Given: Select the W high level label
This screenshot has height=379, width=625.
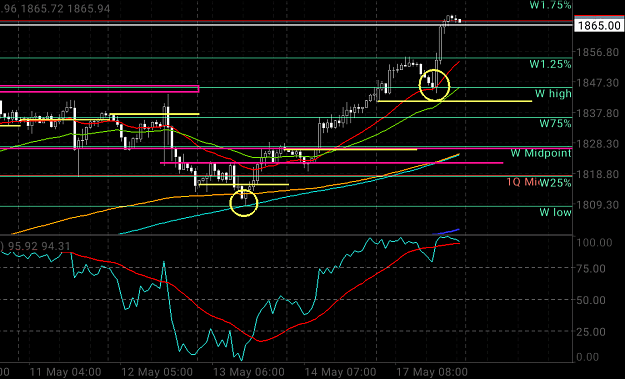Looking at the screenshot, I should [x=553, y=94].
